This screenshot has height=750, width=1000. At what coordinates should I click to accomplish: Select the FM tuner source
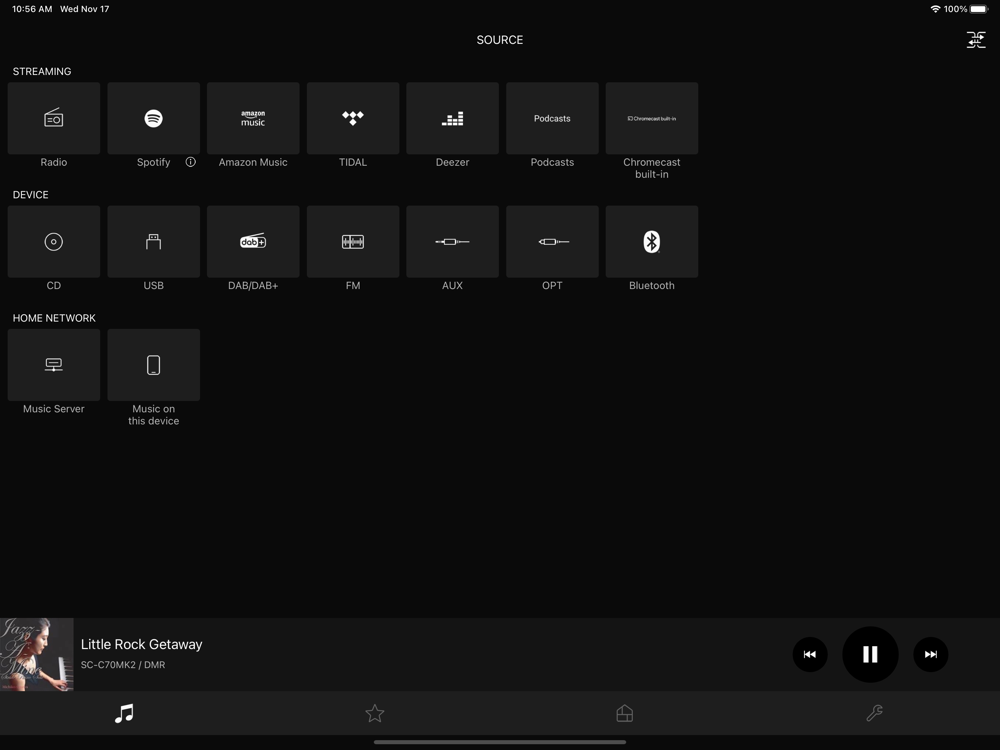[353, 242]
